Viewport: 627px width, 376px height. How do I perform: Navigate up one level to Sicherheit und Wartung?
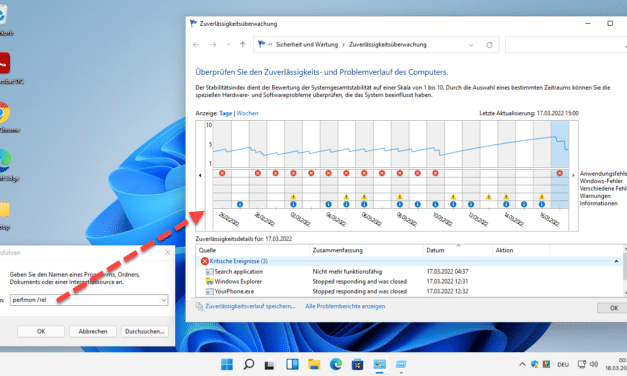click(242, 44)
